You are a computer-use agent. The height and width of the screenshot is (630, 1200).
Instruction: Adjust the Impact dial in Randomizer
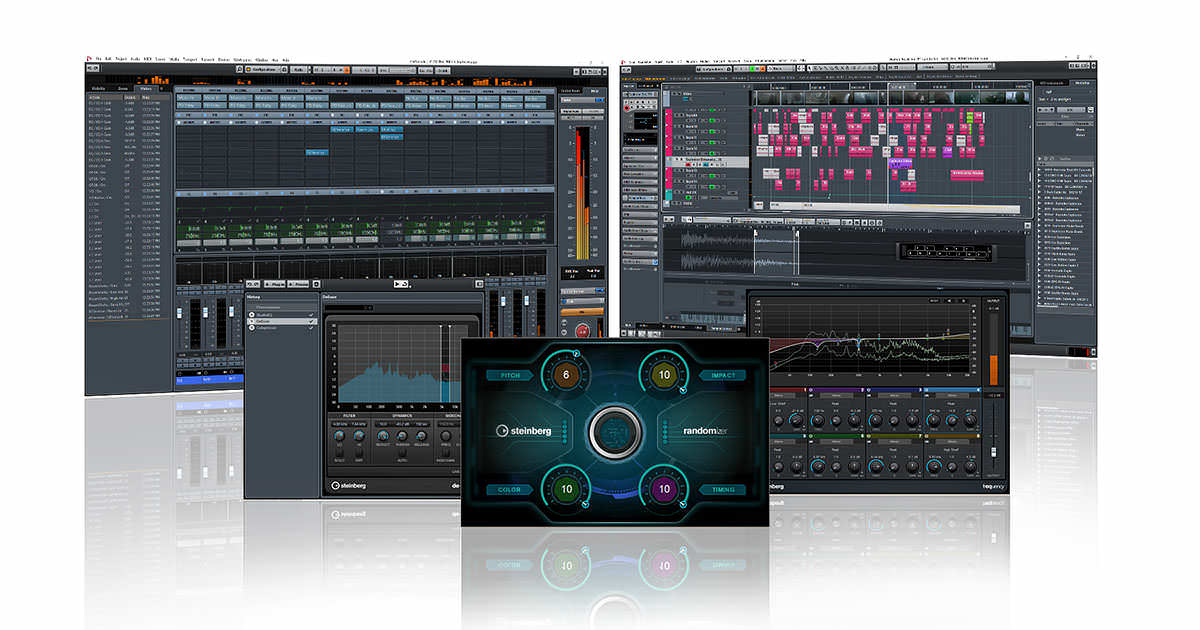(x=663, y=375)
